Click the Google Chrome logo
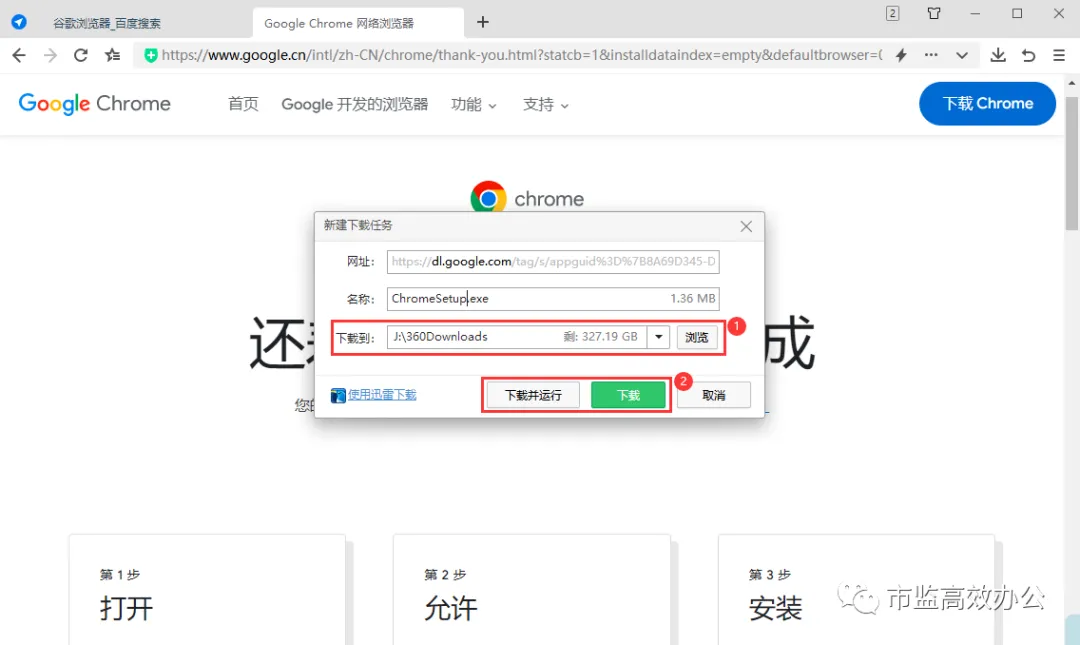 tap(94, 103)
